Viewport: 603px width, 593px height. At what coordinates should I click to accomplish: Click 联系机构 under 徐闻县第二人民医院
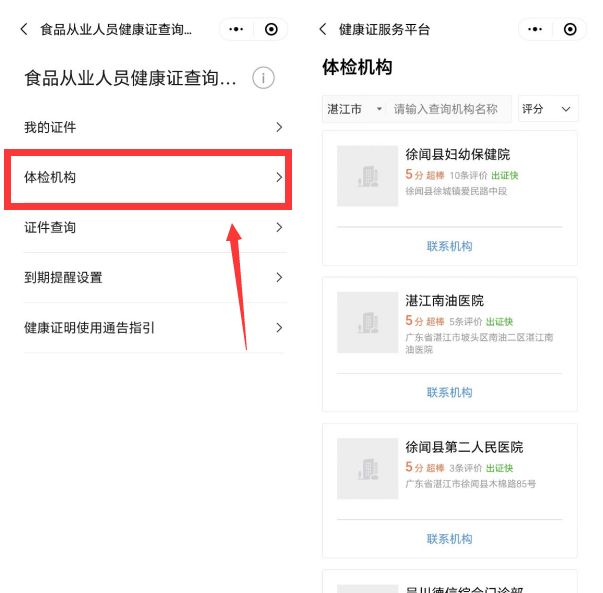point(449,539)
